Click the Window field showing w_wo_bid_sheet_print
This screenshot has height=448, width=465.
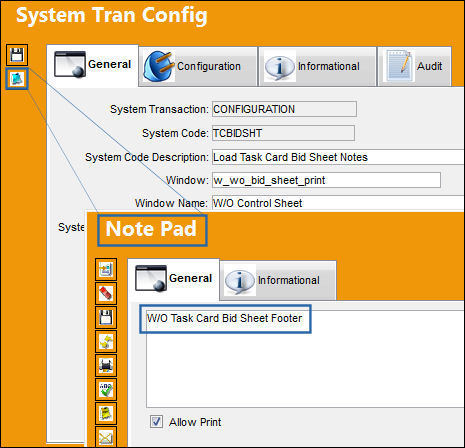point(326,180)
